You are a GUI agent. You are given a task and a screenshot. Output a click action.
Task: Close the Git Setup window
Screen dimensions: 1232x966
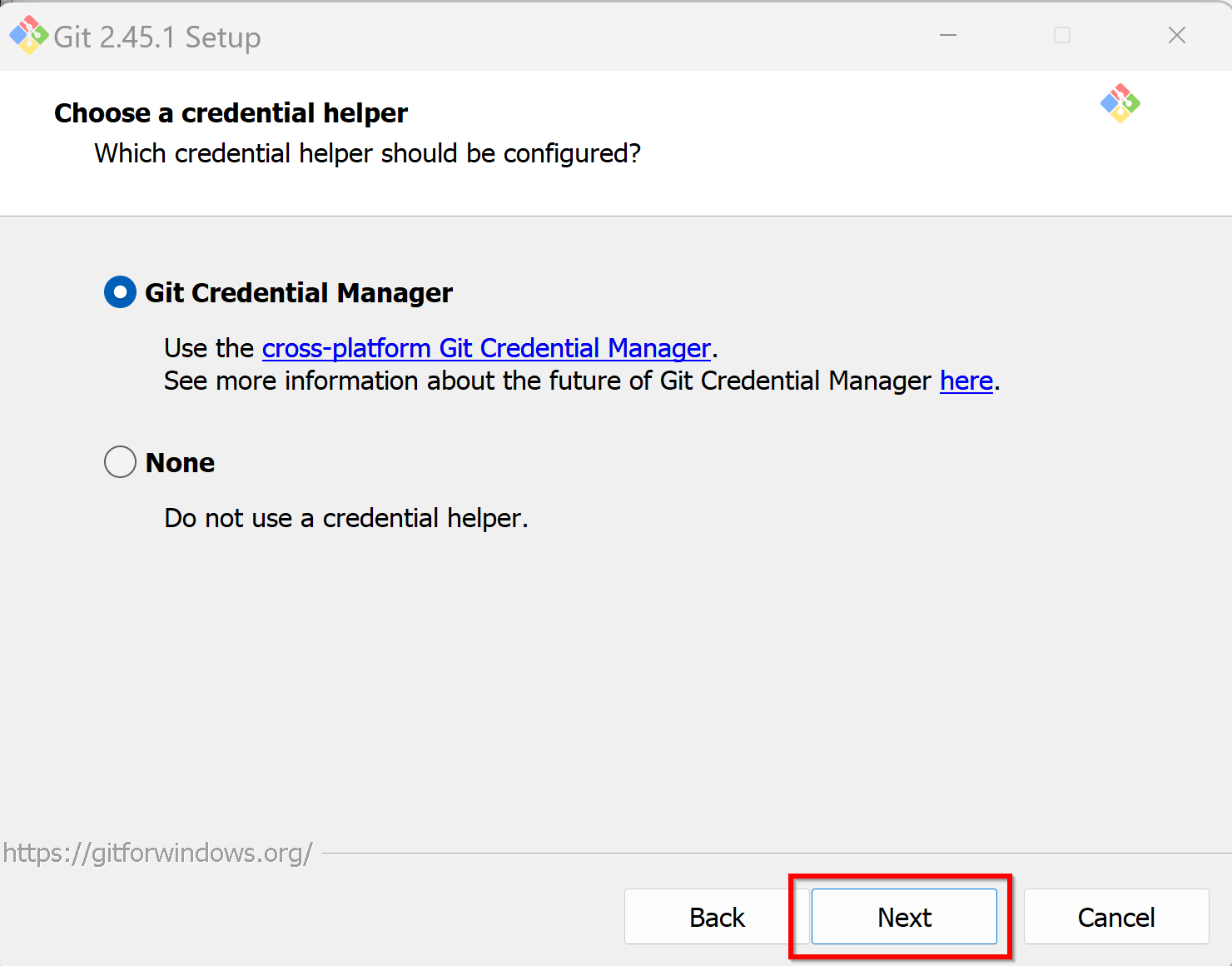tap(1177, 35)
